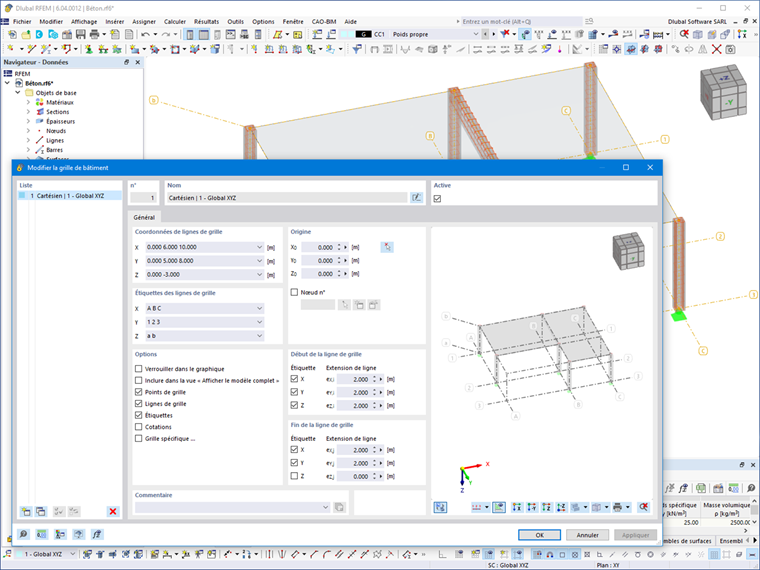
Task: Toggle the Active checkbox
Action: click(437, 199)
